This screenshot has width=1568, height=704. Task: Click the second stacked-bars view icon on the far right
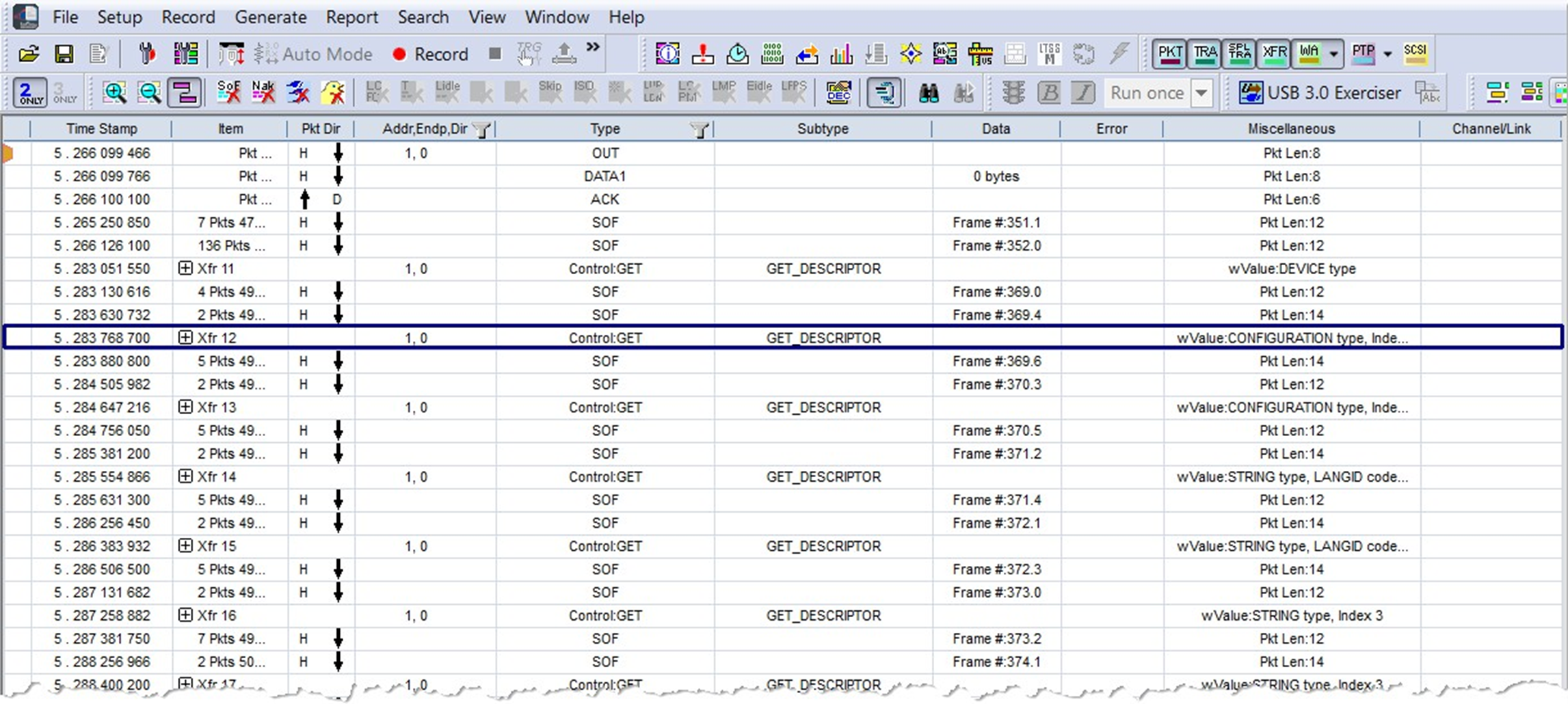1532,92
